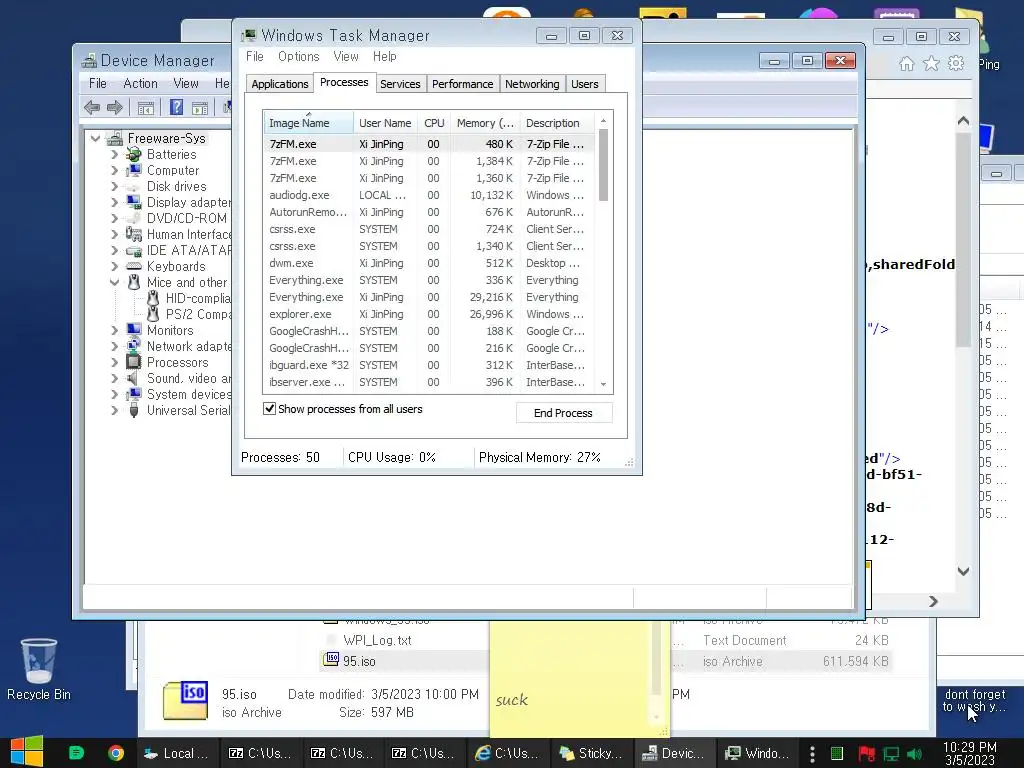1024x768 pixels.
Task: Select the Processors chip icon
Action: click(x=134, y=362)
